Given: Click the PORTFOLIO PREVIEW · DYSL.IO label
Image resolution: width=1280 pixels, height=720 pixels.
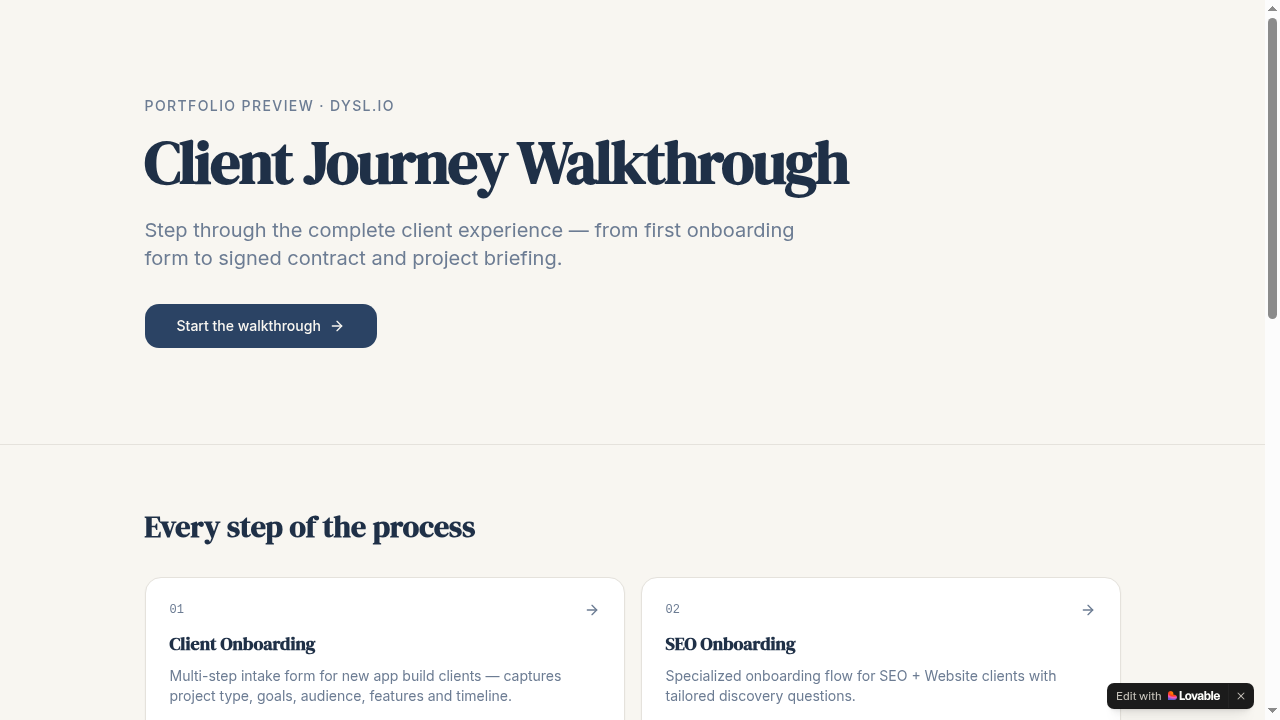Looking at the screenshot, I should (x=269, y=106).
